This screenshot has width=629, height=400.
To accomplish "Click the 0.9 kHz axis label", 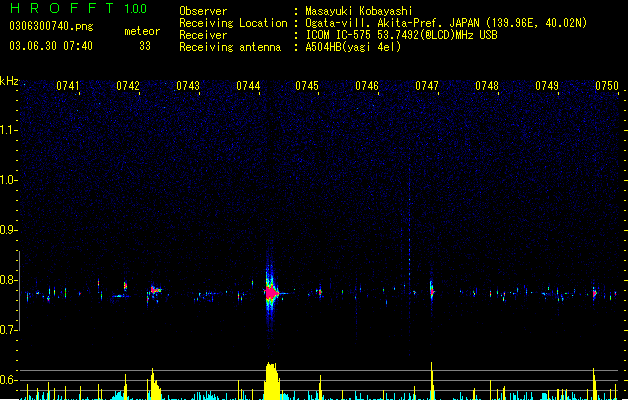I will [8, 230].
